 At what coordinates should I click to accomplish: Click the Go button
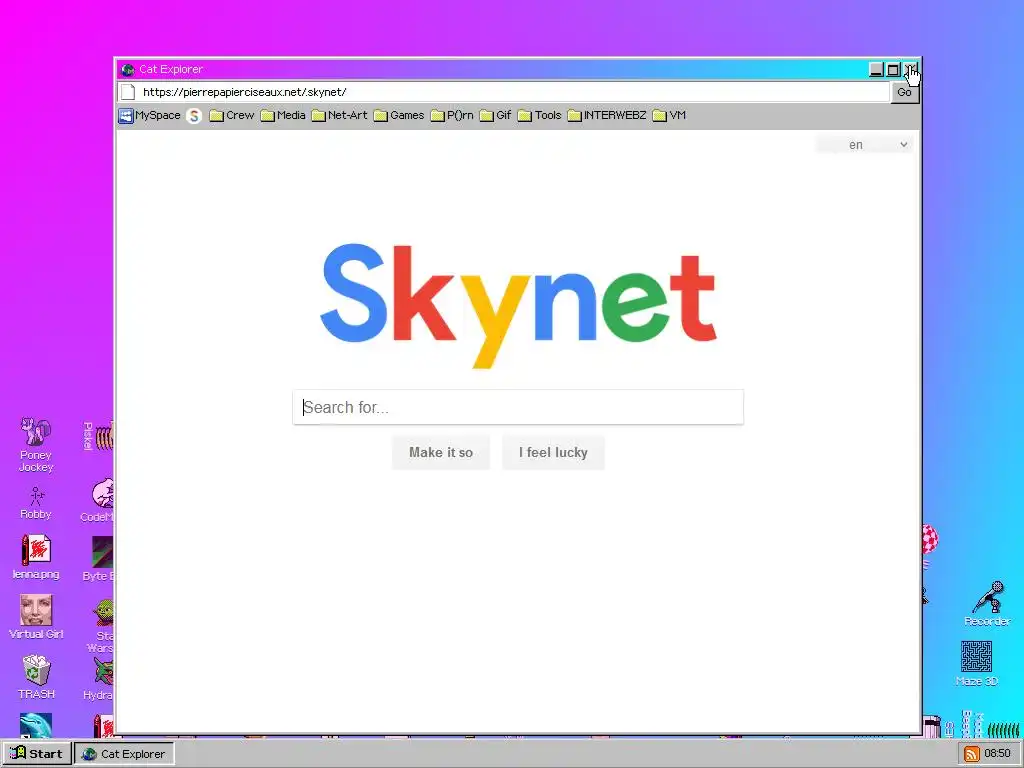pos(904,92)
